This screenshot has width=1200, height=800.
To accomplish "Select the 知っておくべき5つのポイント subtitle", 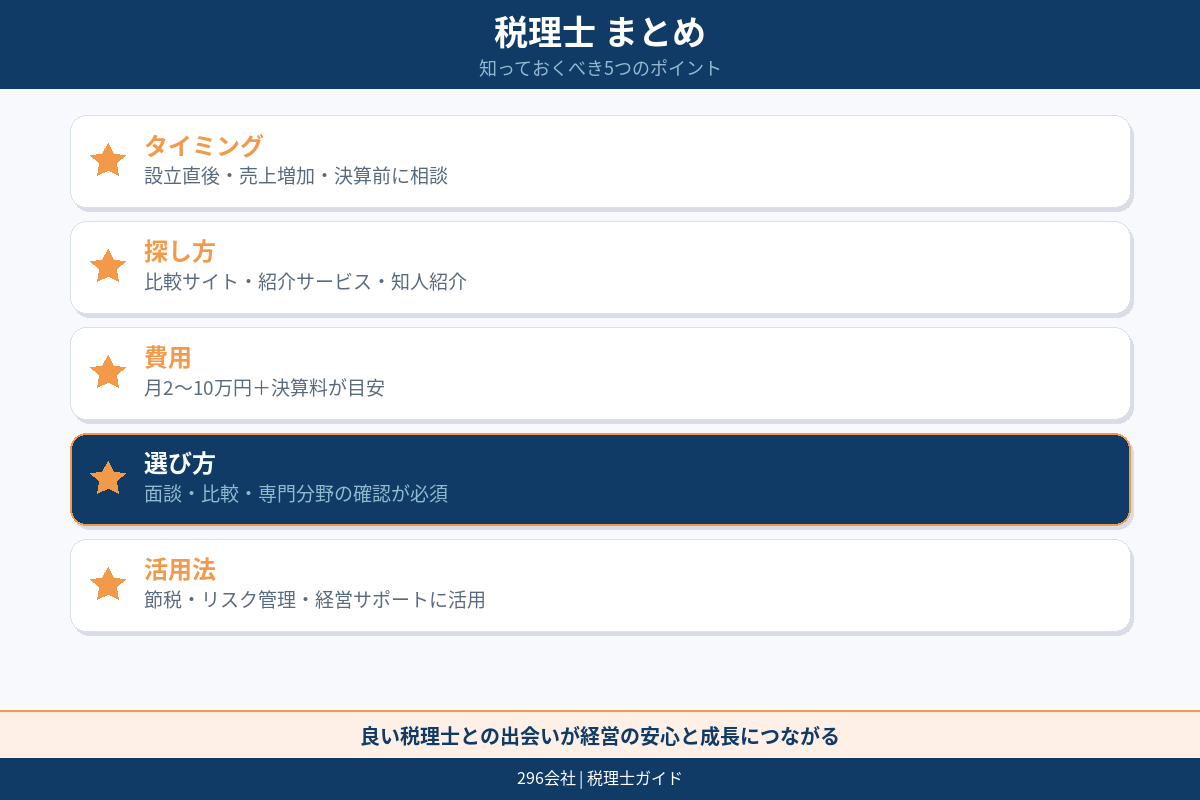I will coord(600,68).
